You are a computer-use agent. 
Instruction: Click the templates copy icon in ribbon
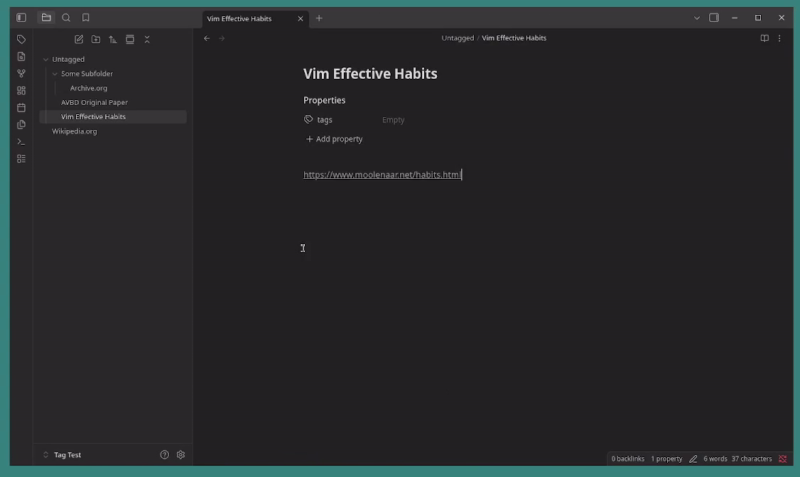21,124
